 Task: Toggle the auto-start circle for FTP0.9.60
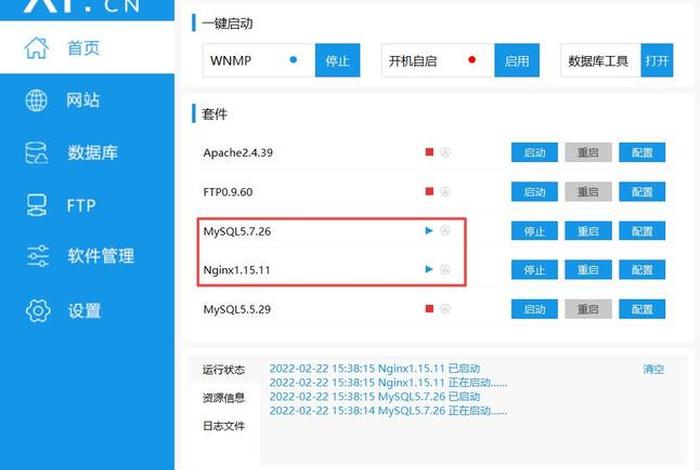[x=445, y=191]
